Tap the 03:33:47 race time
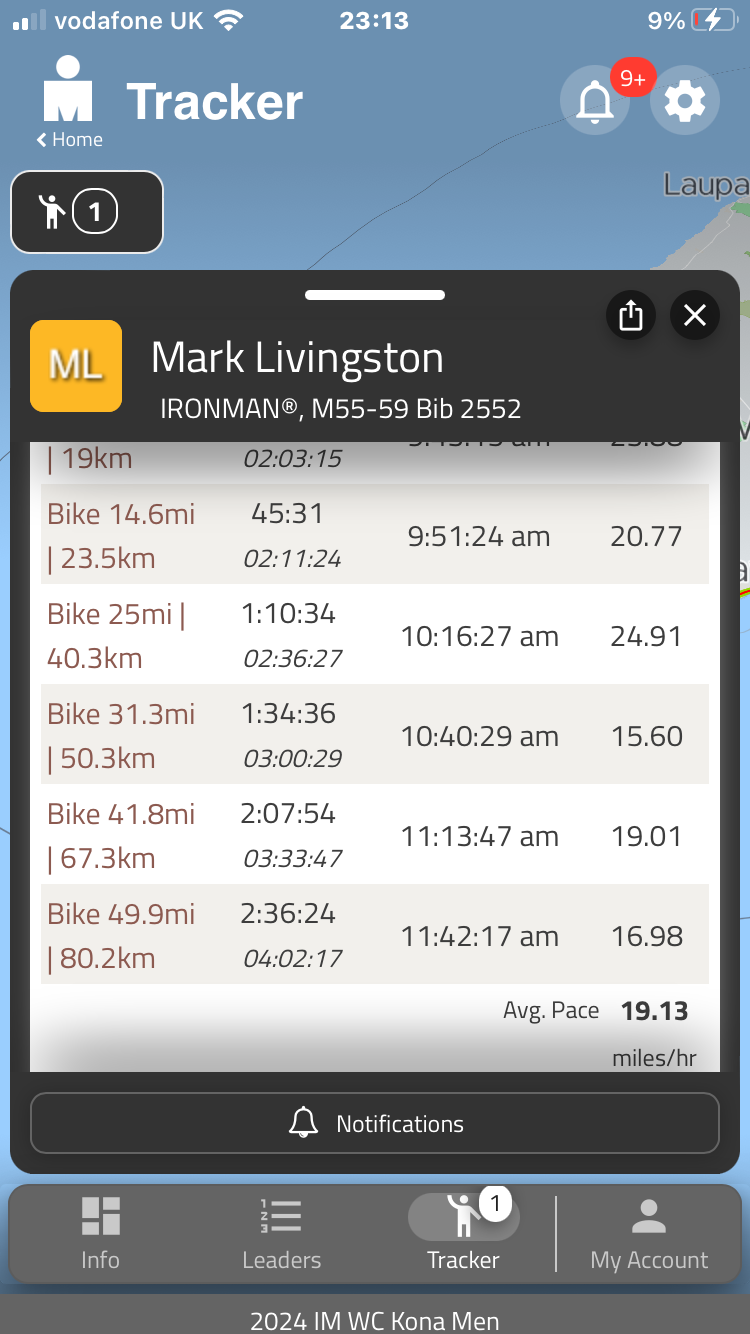 pos(293,859)
